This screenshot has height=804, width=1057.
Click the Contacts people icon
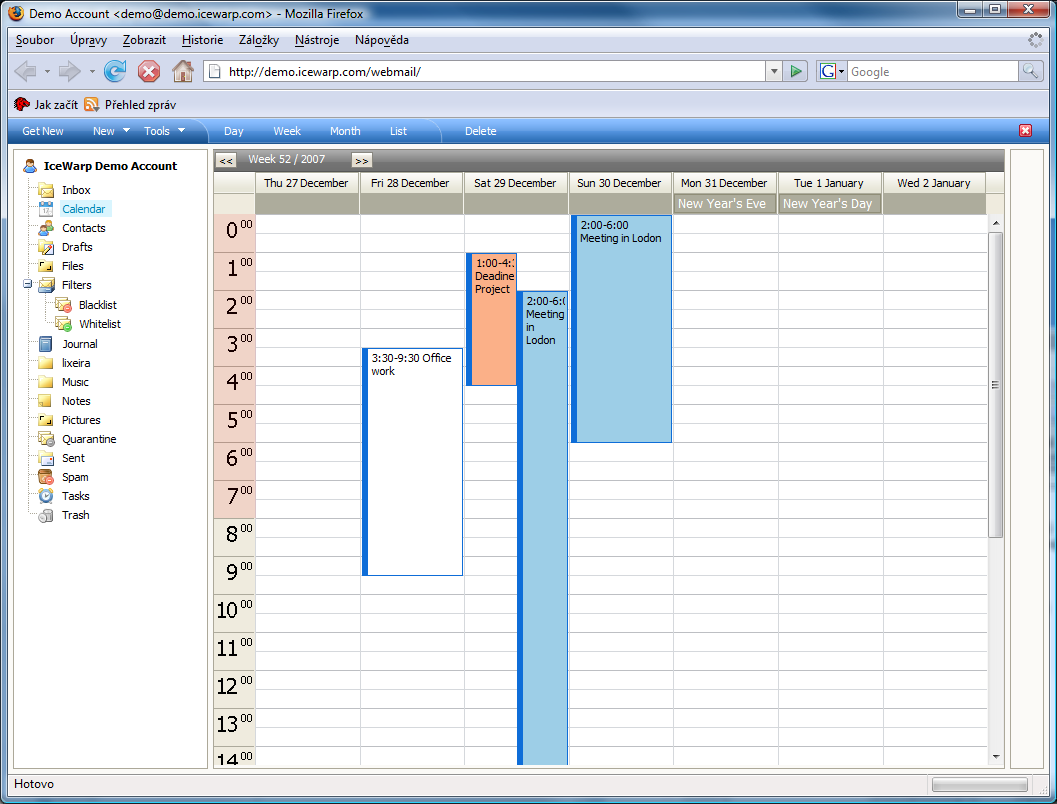coord(46,228)
